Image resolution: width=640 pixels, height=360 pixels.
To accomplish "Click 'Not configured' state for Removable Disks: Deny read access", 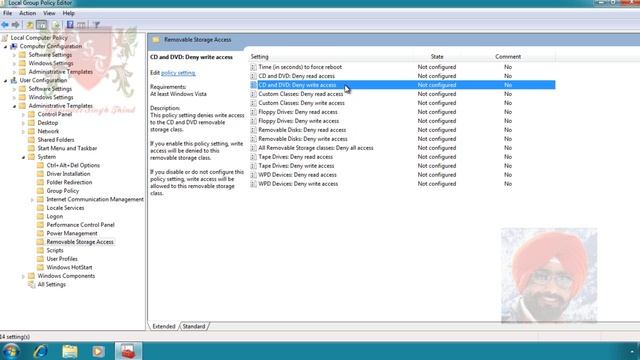I will pos(437,130).
